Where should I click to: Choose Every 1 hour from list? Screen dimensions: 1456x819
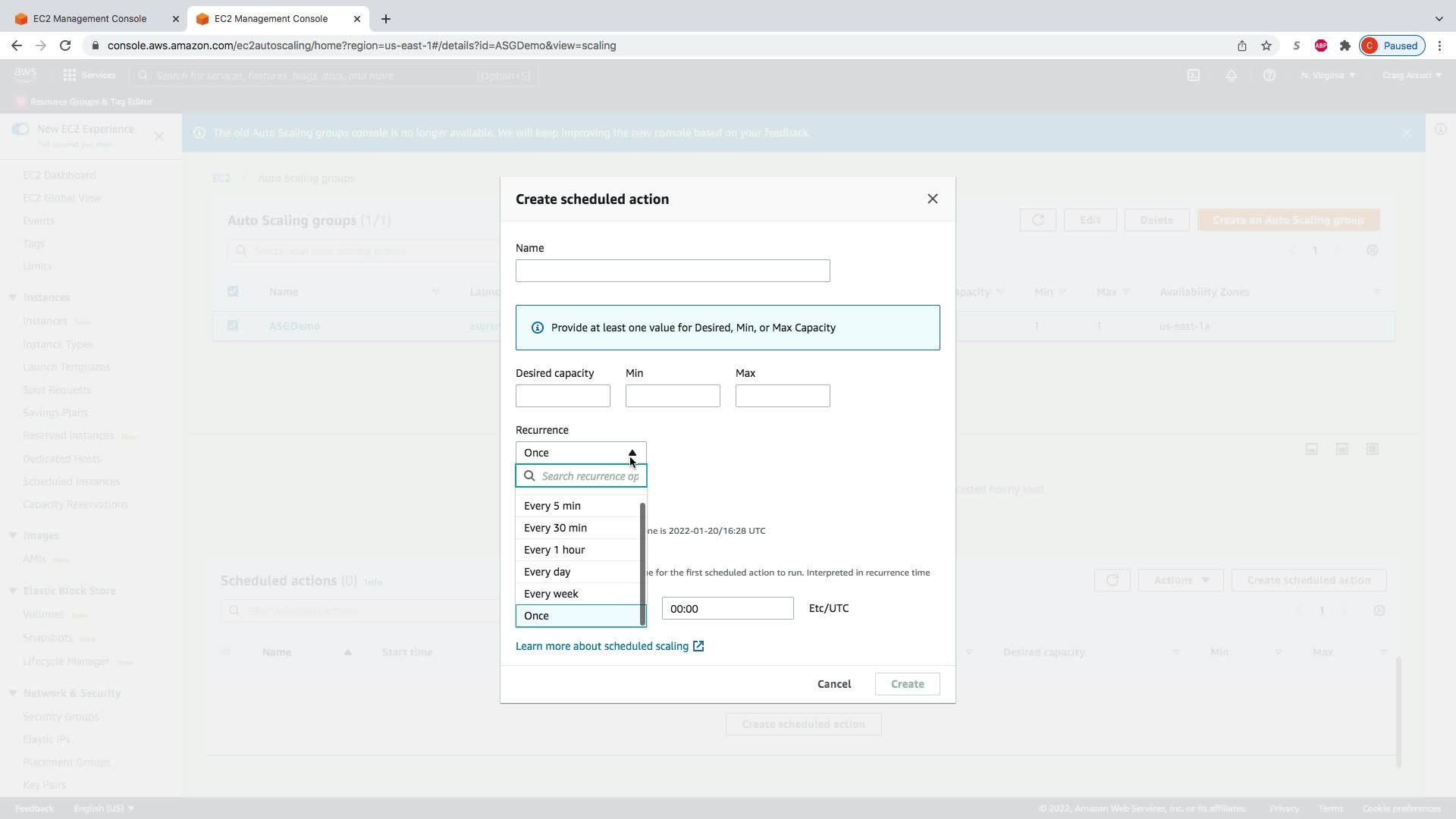point(554,550)
